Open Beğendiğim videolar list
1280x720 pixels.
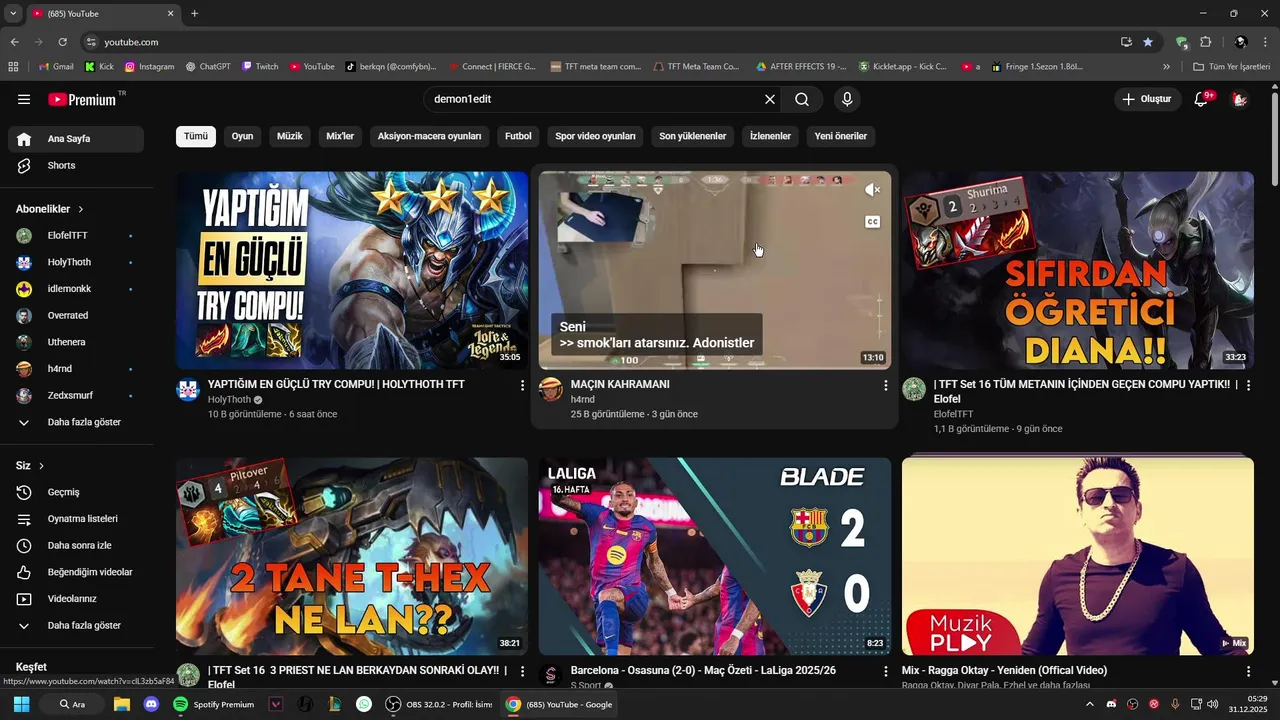coord(76,572)
